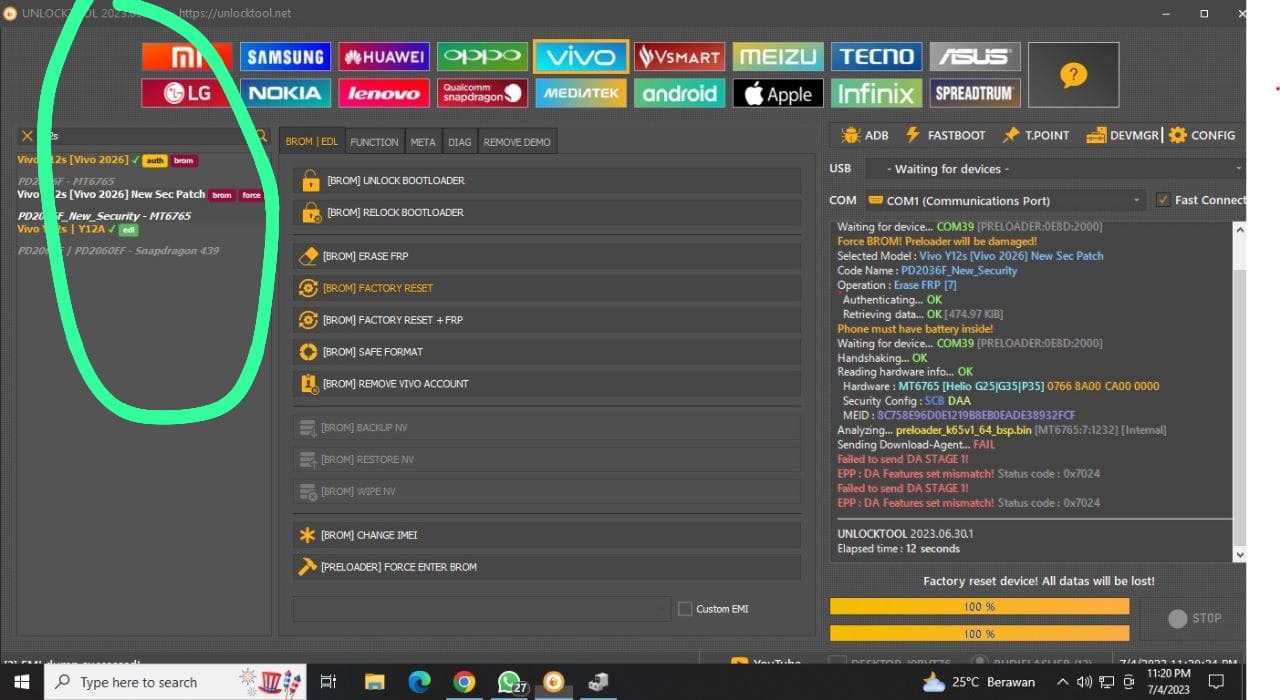Choose the Samsung brand logo
This screenshot has height=700, width=1280.
point(285,56)
